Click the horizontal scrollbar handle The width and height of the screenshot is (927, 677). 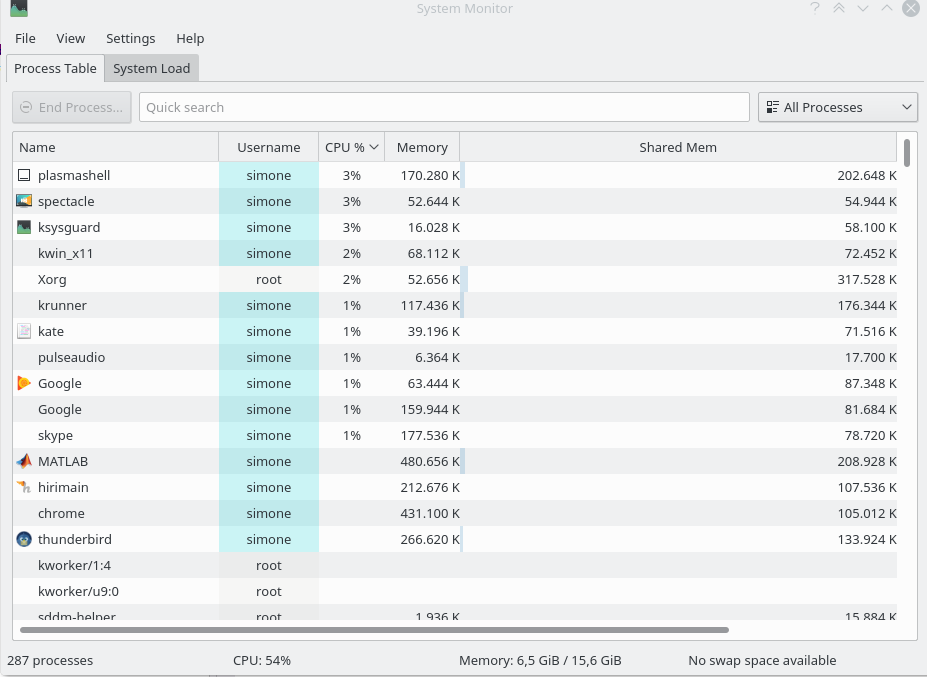click(x=374, y=630)
